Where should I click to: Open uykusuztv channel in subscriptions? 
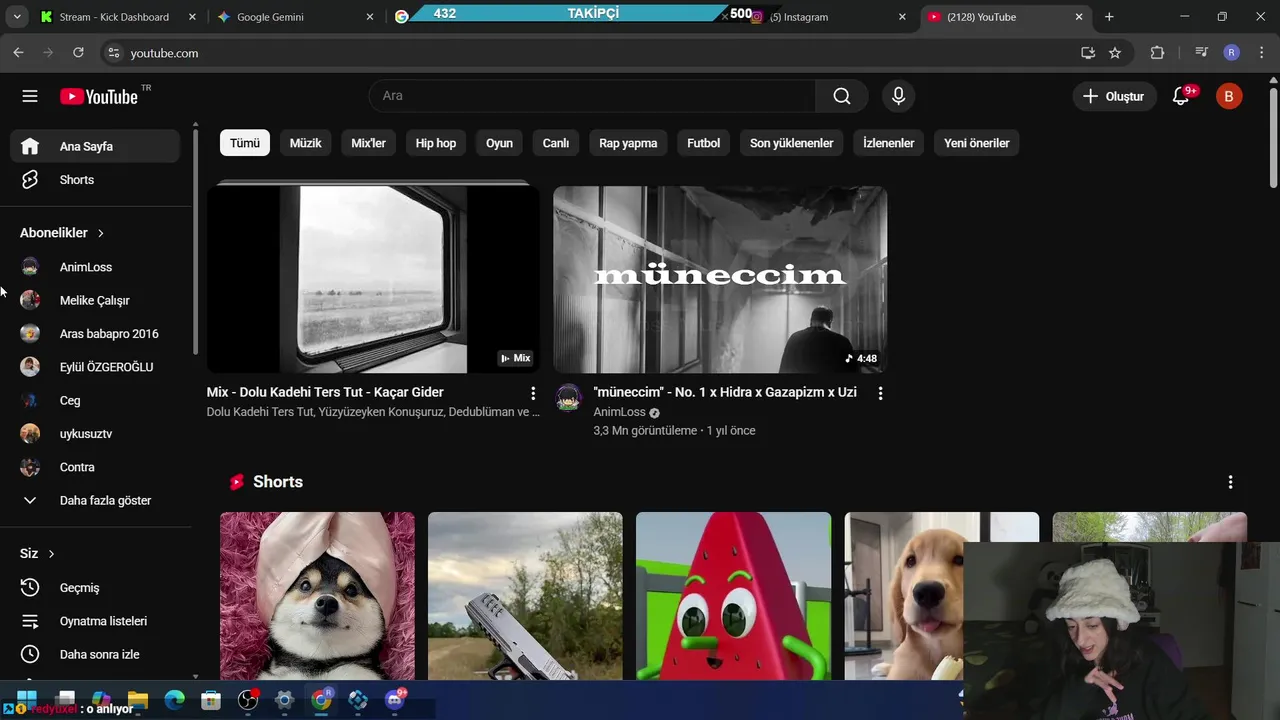(x=95, y=434)
